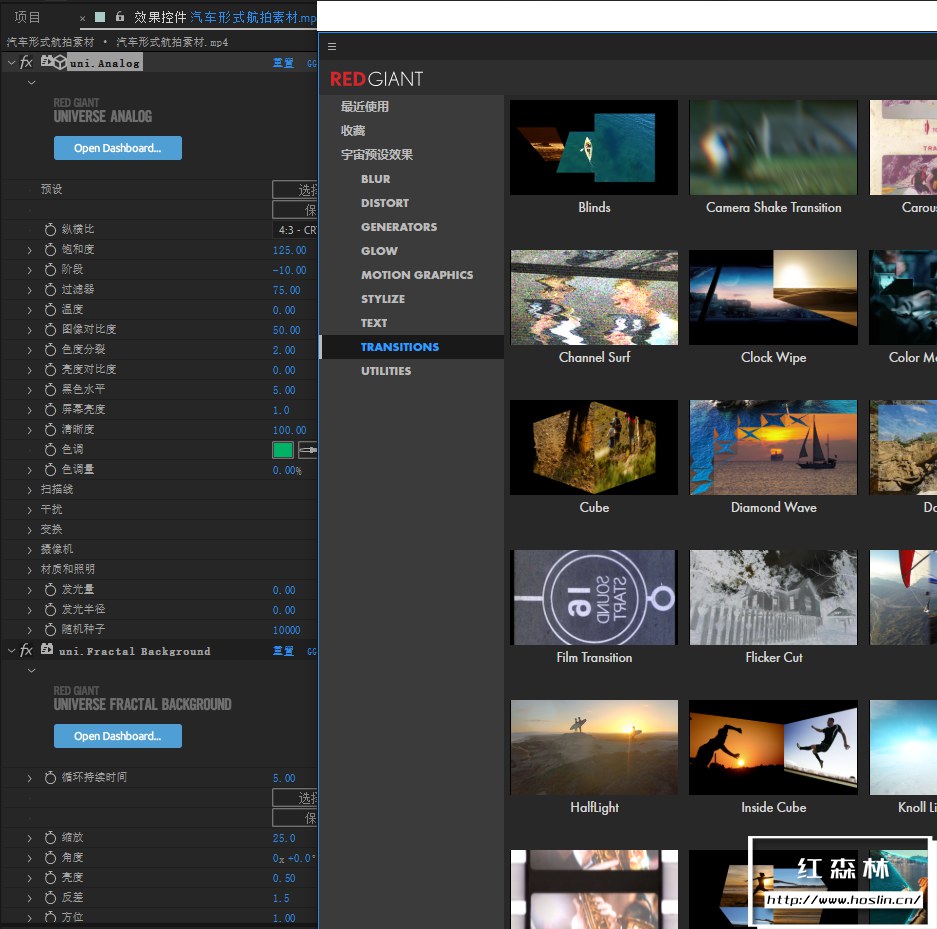
Task: Click the stopwatch icon for 饱和度
Action: [x=50, y=250]
